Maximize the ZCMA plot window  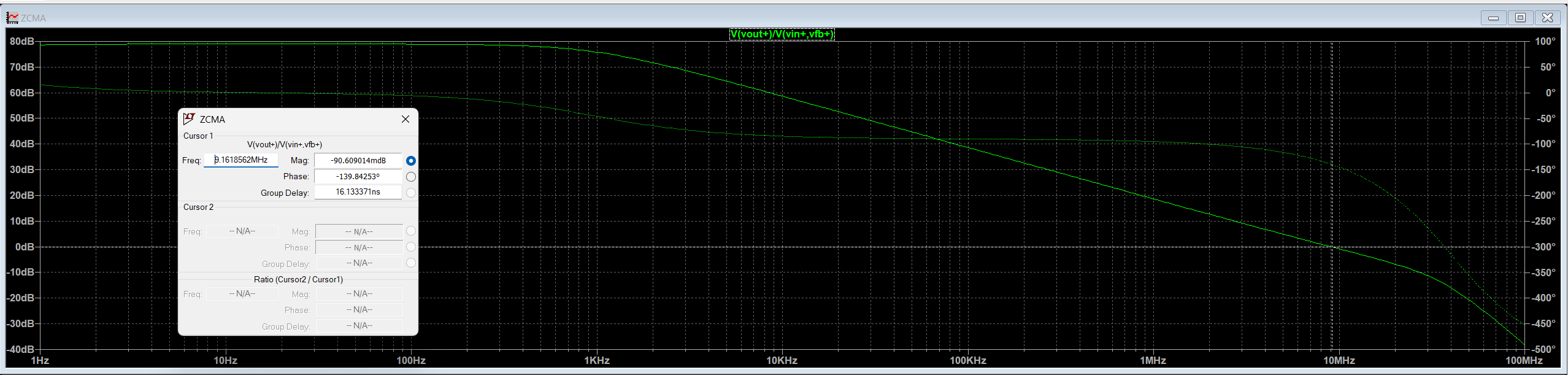pos(1521,18)
